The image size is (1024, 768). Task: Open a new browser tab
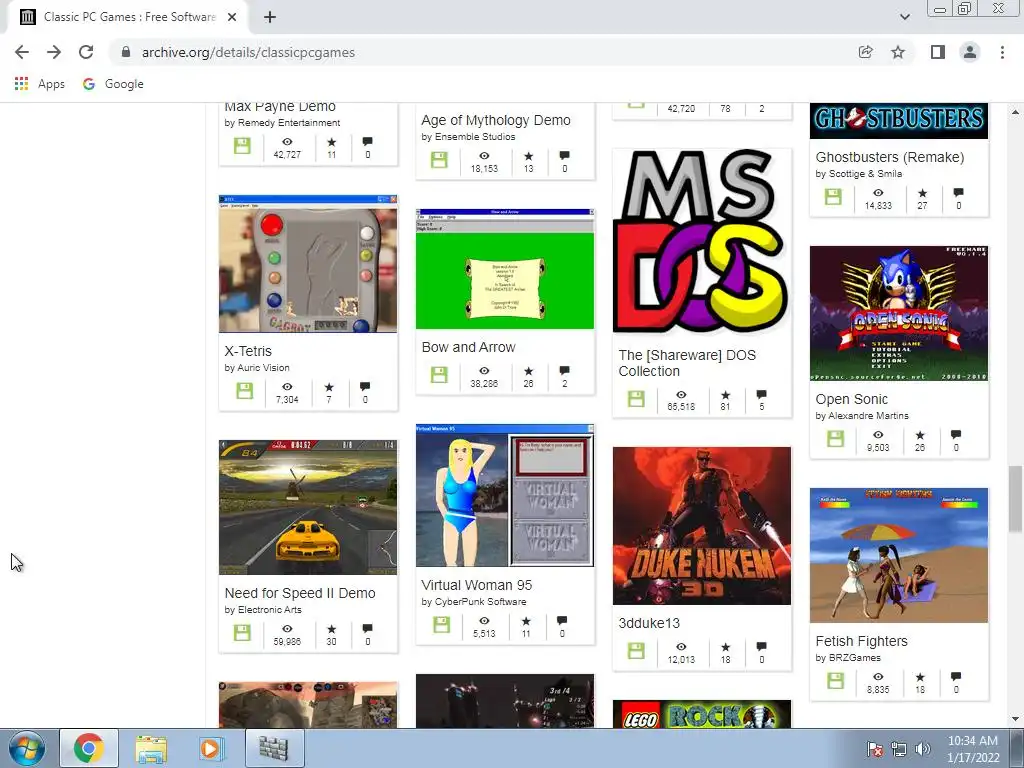click(270, 17)
